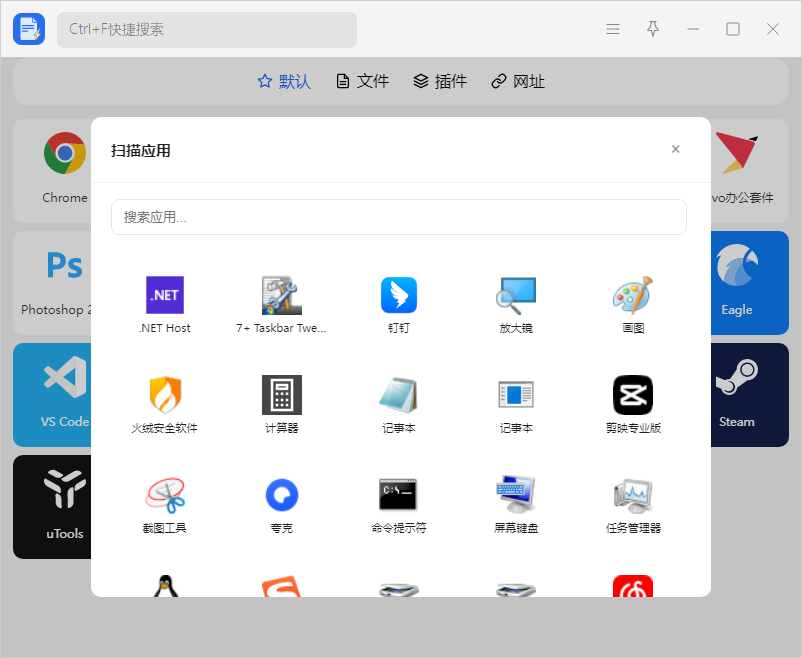Pick the 命令提示符 command prompt icon
Image resolution: width=802 pixels, height=658 pixels.
(398, 494)
